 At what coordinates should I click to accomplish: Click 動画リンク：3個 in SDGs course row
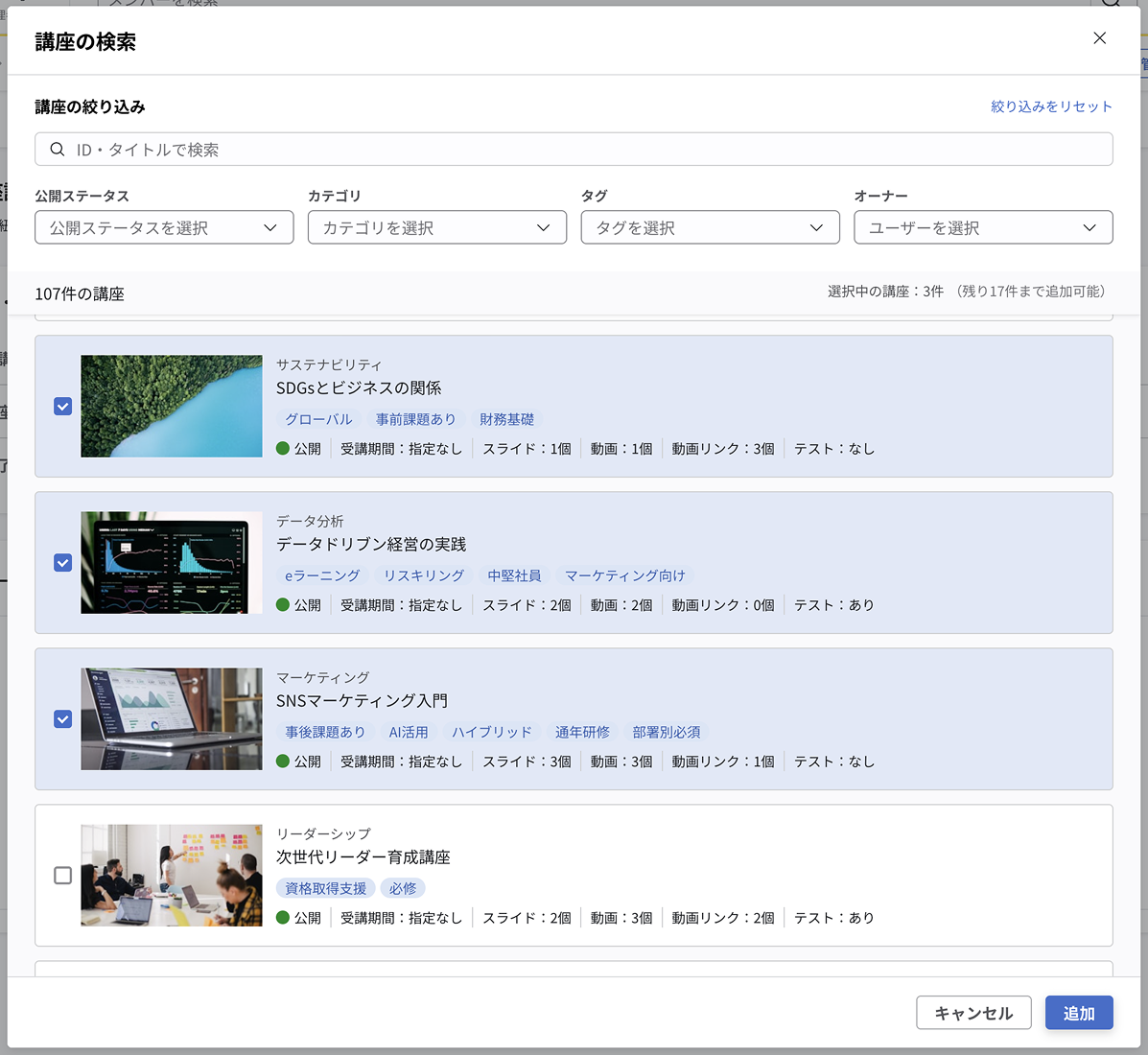click(x=723, y=449)
